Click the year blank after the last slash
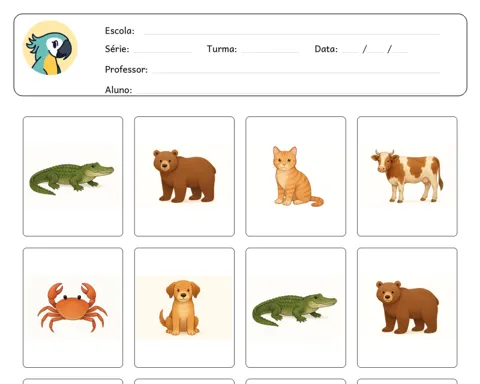Image resolution: width=480 pixels, height=384 pixels. [400, 52]
